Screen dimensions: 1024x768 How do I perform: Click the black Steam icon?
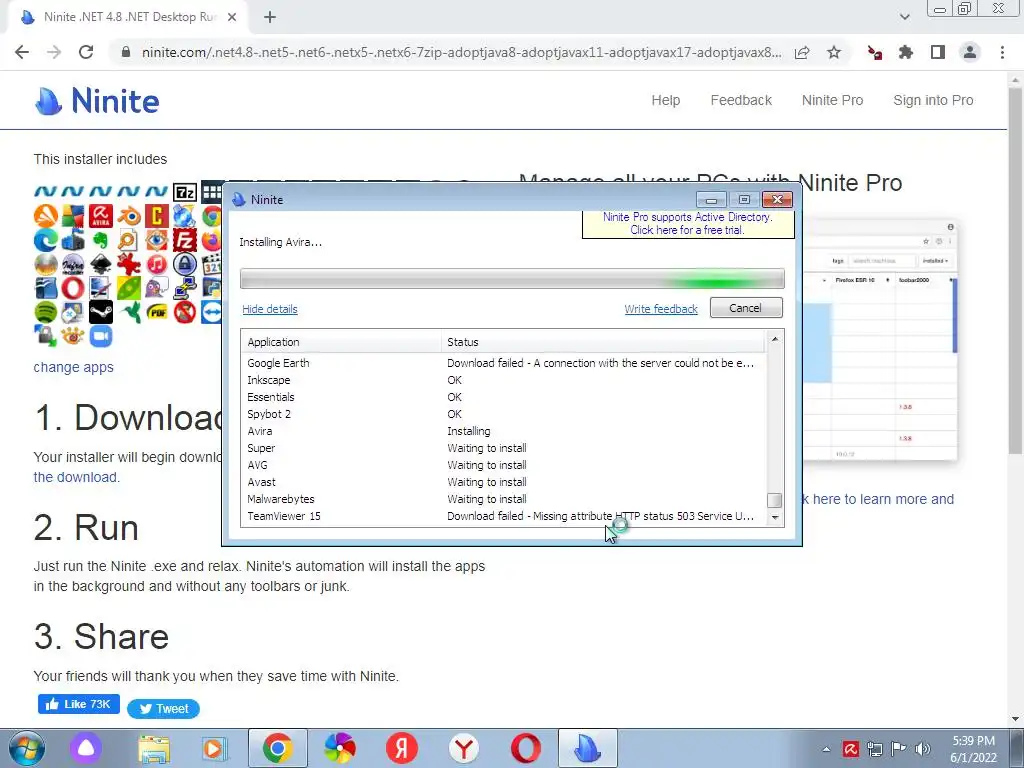click(101, 312)
